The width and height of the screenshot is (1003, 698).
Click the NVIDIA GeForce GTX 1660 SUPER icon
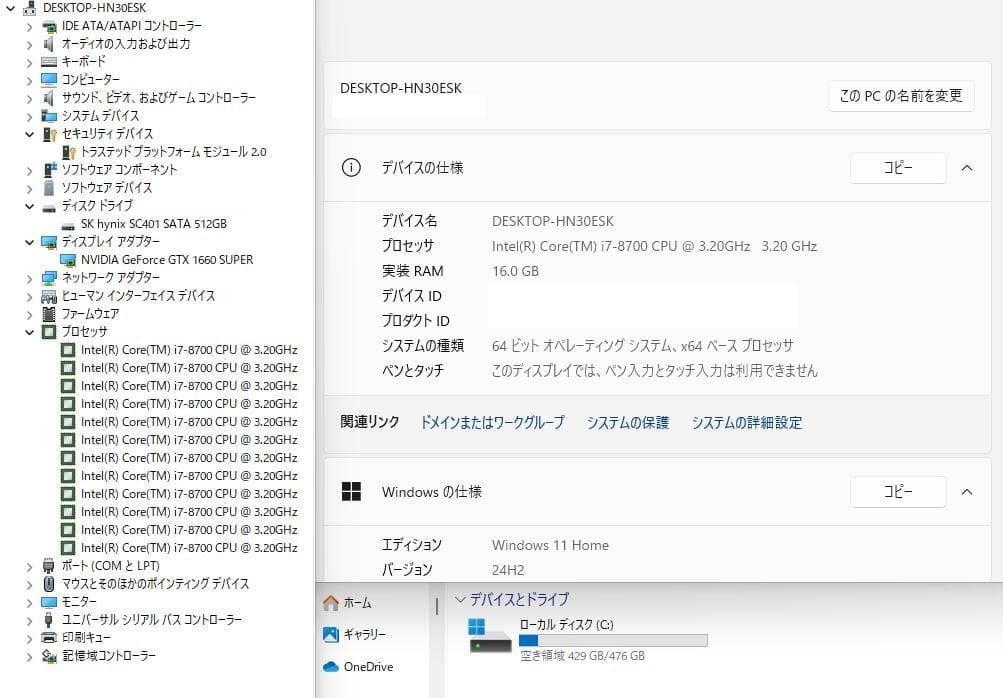[68, 259]
